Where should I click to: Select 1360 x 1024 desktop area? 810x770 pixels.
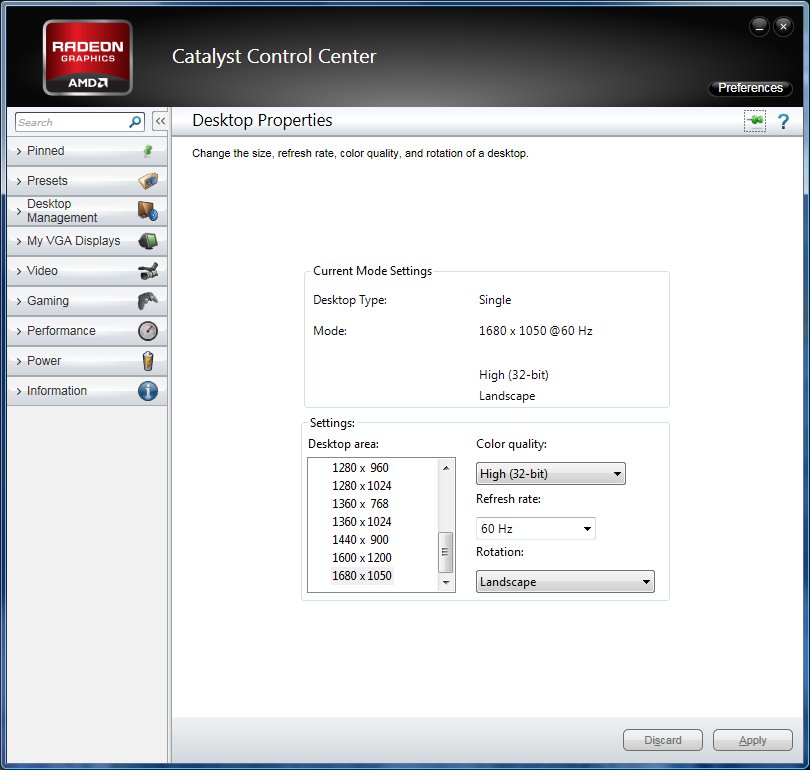(x=362, y=522)
